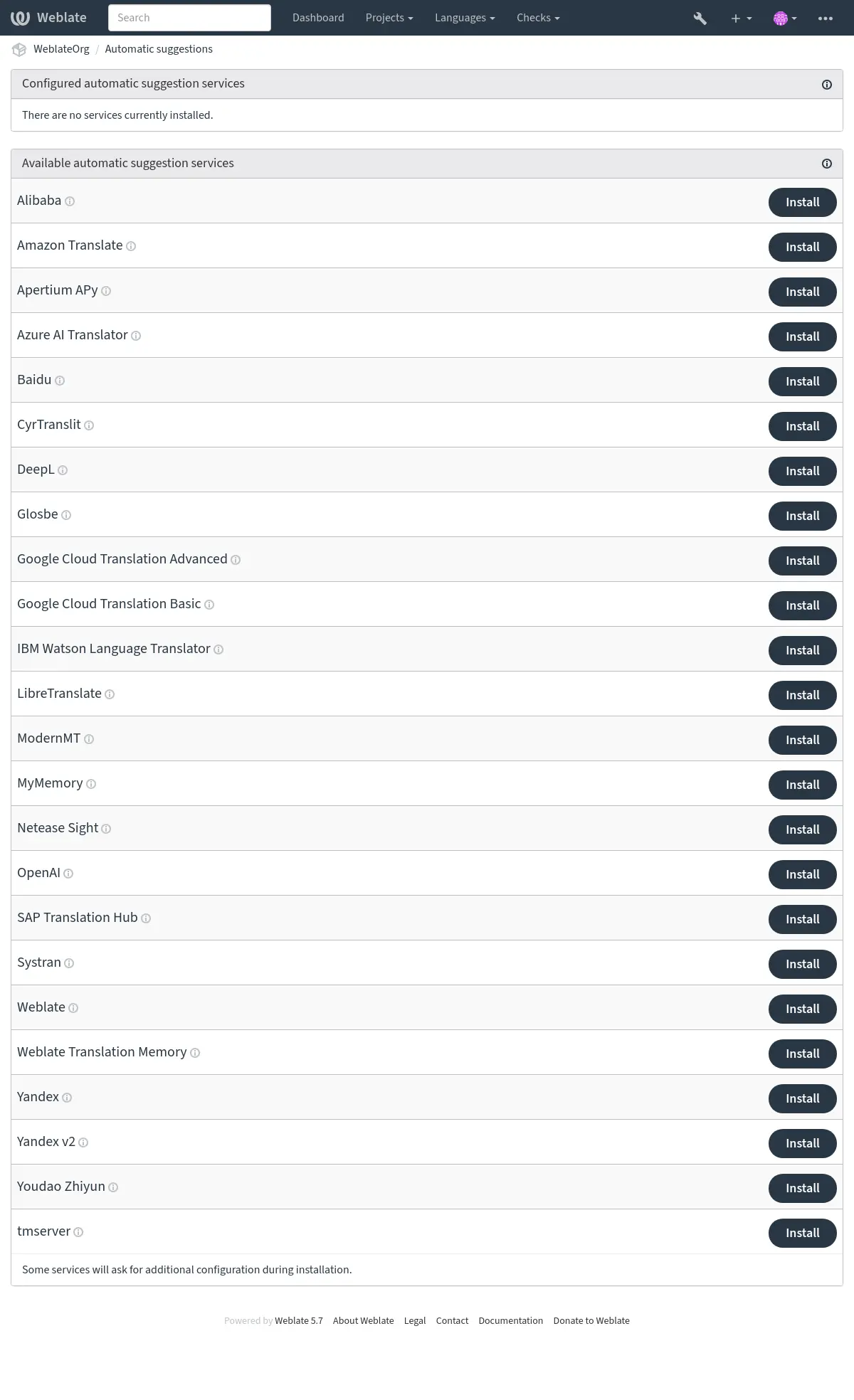Go to the Dashboard menu item
This screenshot has height=1400, width=854.
(x=318, y=18)
